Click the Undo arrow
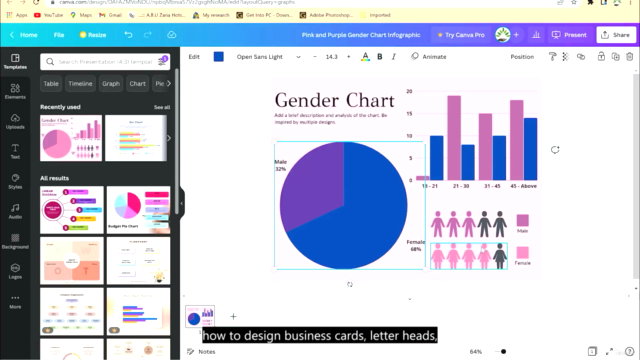 [x=128, y=35]
